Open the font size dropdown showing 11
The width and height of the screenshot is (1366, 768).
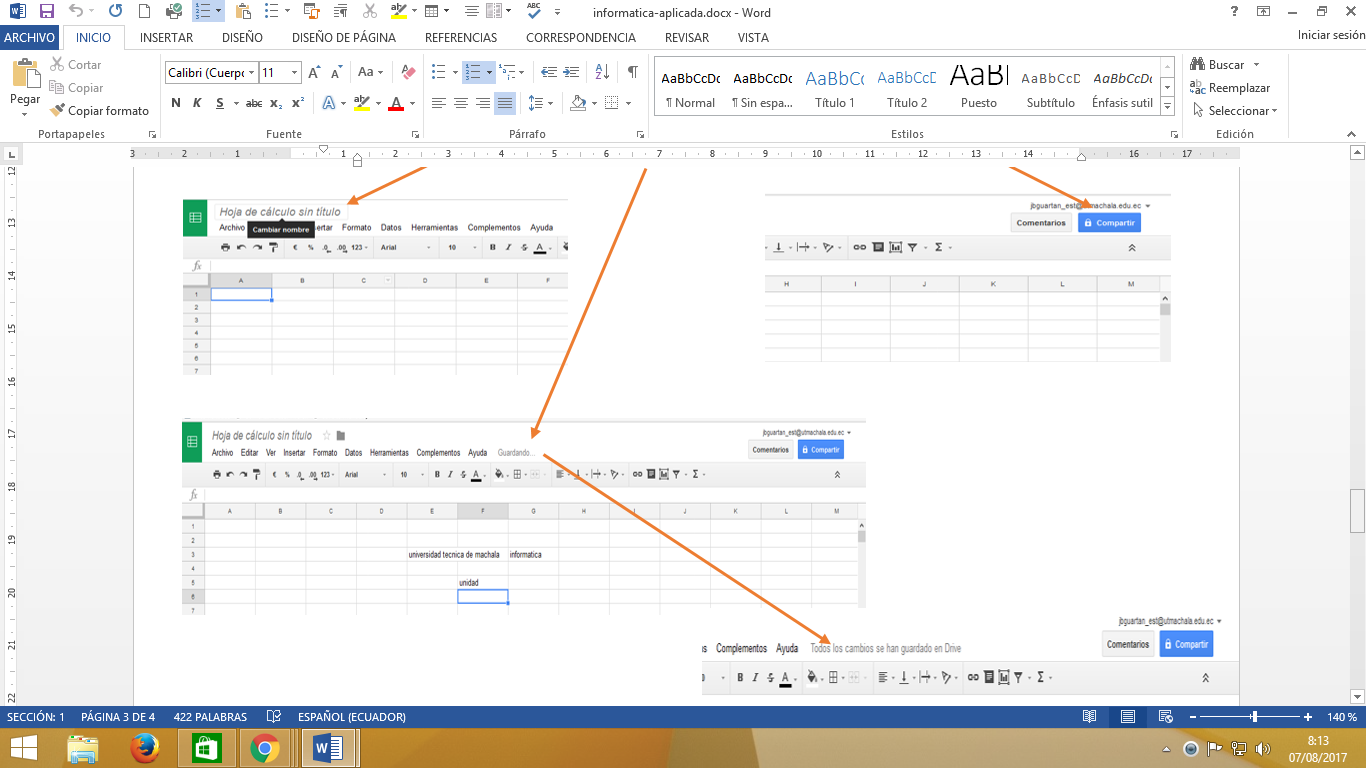(x=295, y=73)
